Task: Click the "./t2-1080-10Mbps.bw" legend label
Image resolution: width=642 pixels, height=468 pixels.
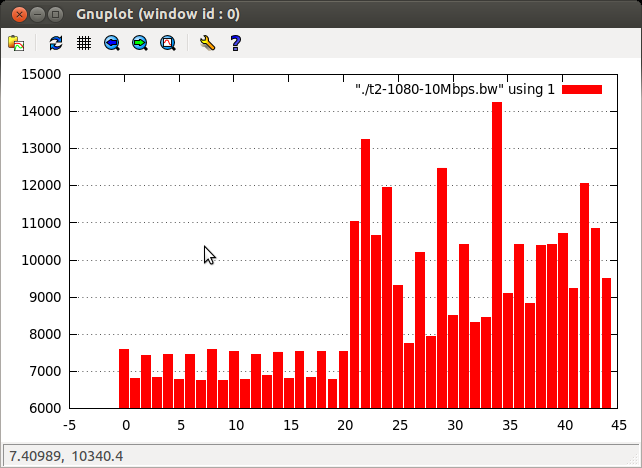Action: (455, 90)
